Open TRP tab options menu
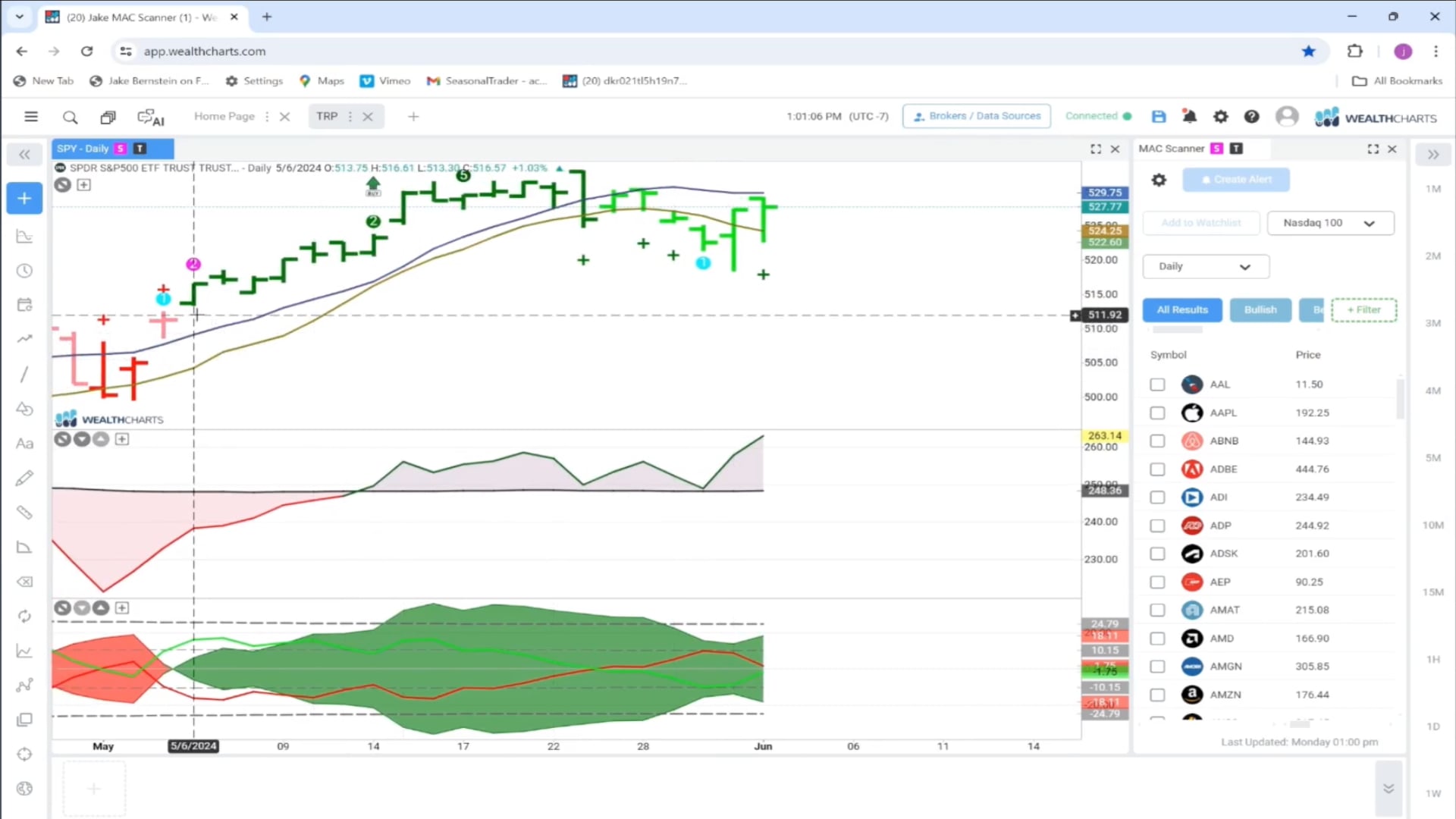This screenshot has width=1456, height=819. 350,117
